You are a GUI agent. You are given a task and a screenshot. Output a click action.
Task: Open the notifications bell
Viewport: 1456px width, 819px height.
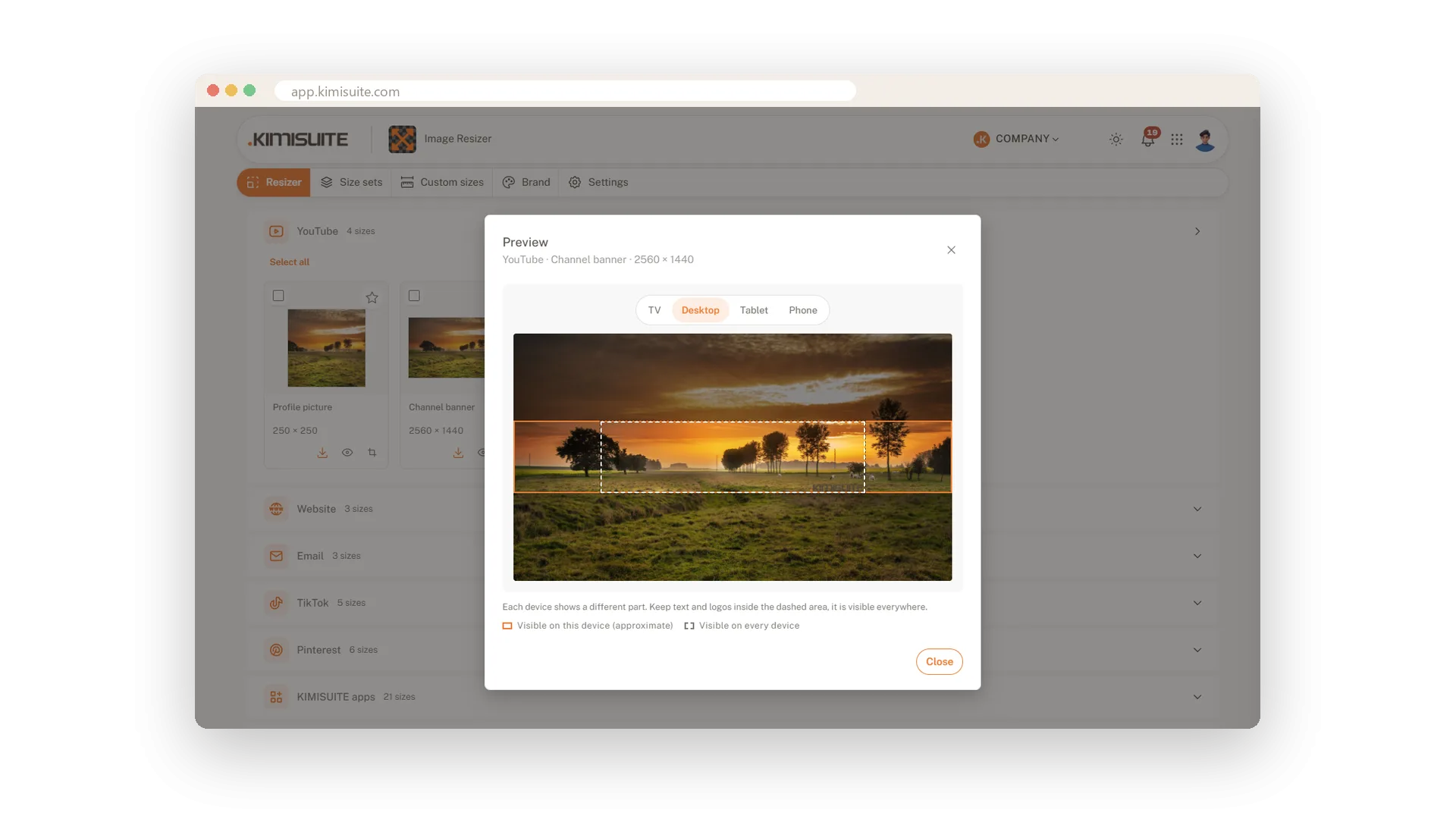pos(1148,139)
